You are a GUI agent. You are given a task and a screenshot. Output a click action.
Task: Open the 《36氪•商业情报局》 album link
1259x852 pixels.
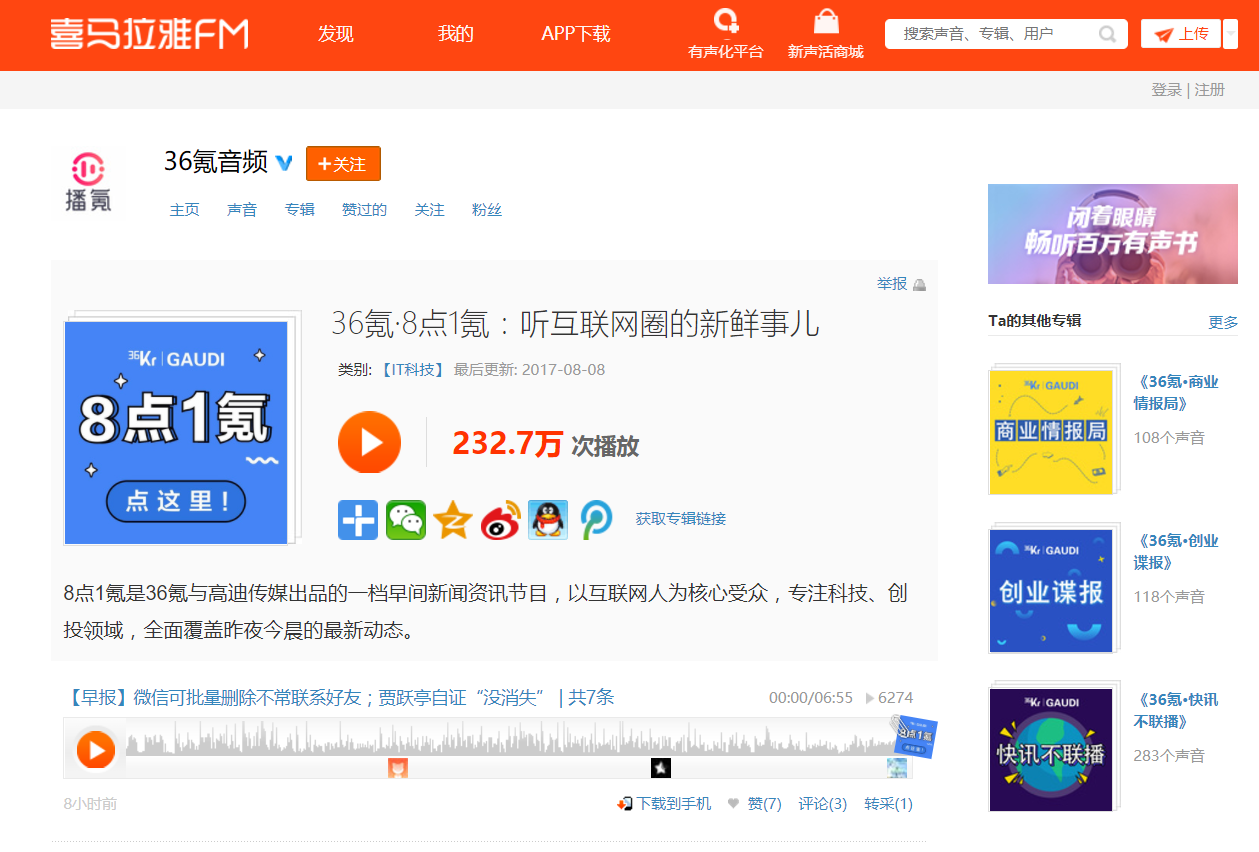pos(1176,393)
